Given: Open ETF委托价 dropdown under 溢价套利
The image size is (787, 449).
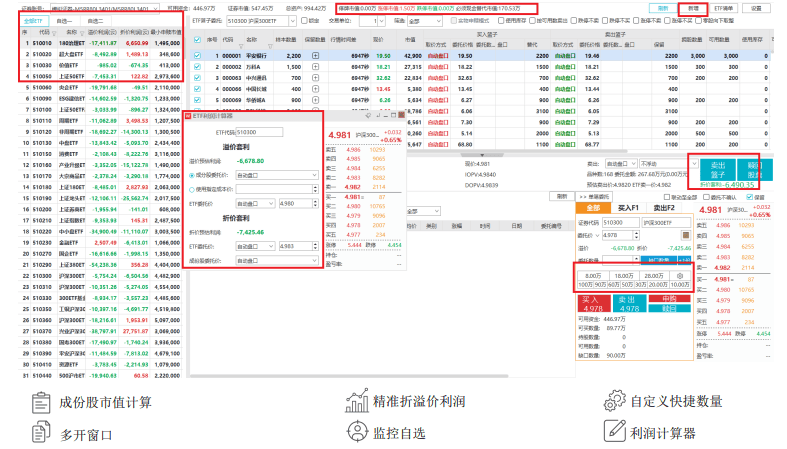Looking at the screenshot, I should click(x=255, y=204).
